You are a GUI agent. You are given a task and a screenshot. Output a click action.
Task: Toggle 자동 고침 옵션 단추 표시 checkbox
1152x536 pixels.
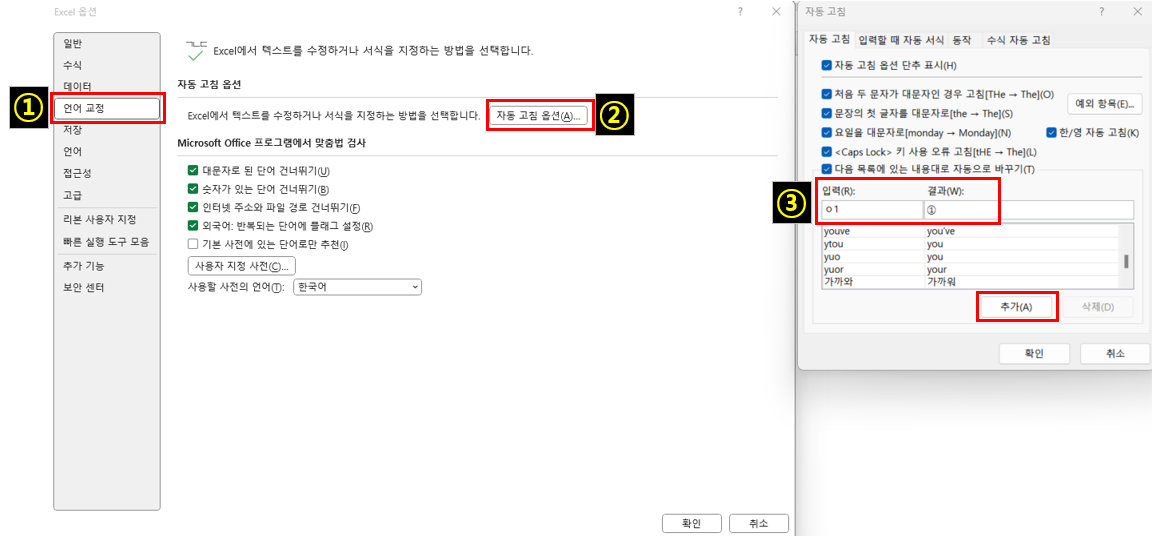[x=827, y=65]
